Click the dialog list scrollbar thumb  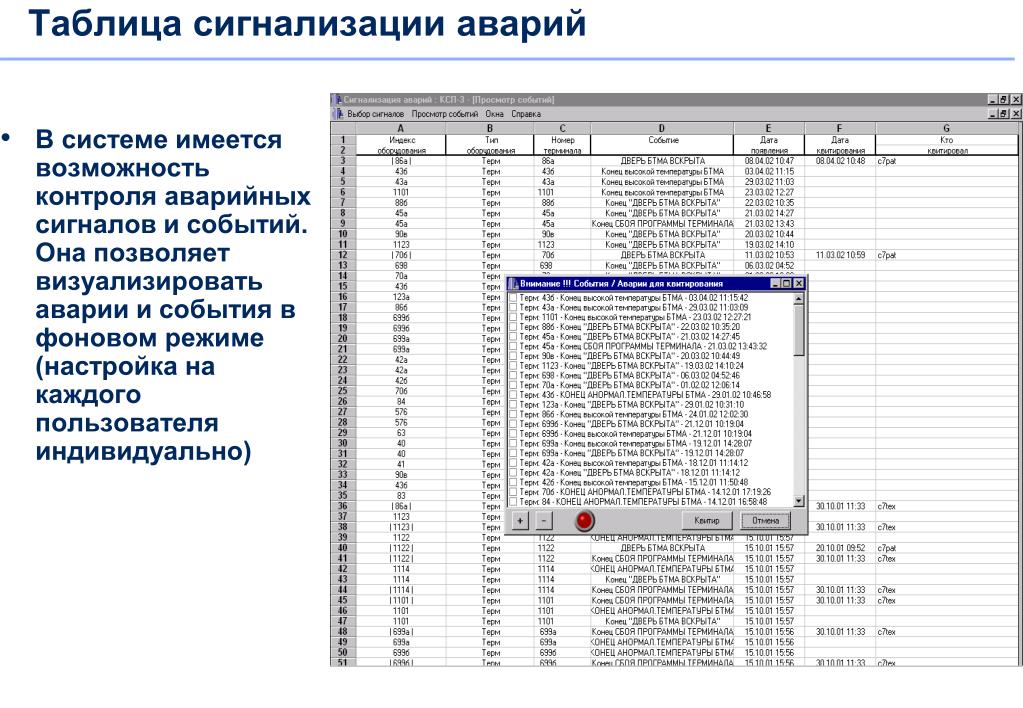[x=799, y=330]
